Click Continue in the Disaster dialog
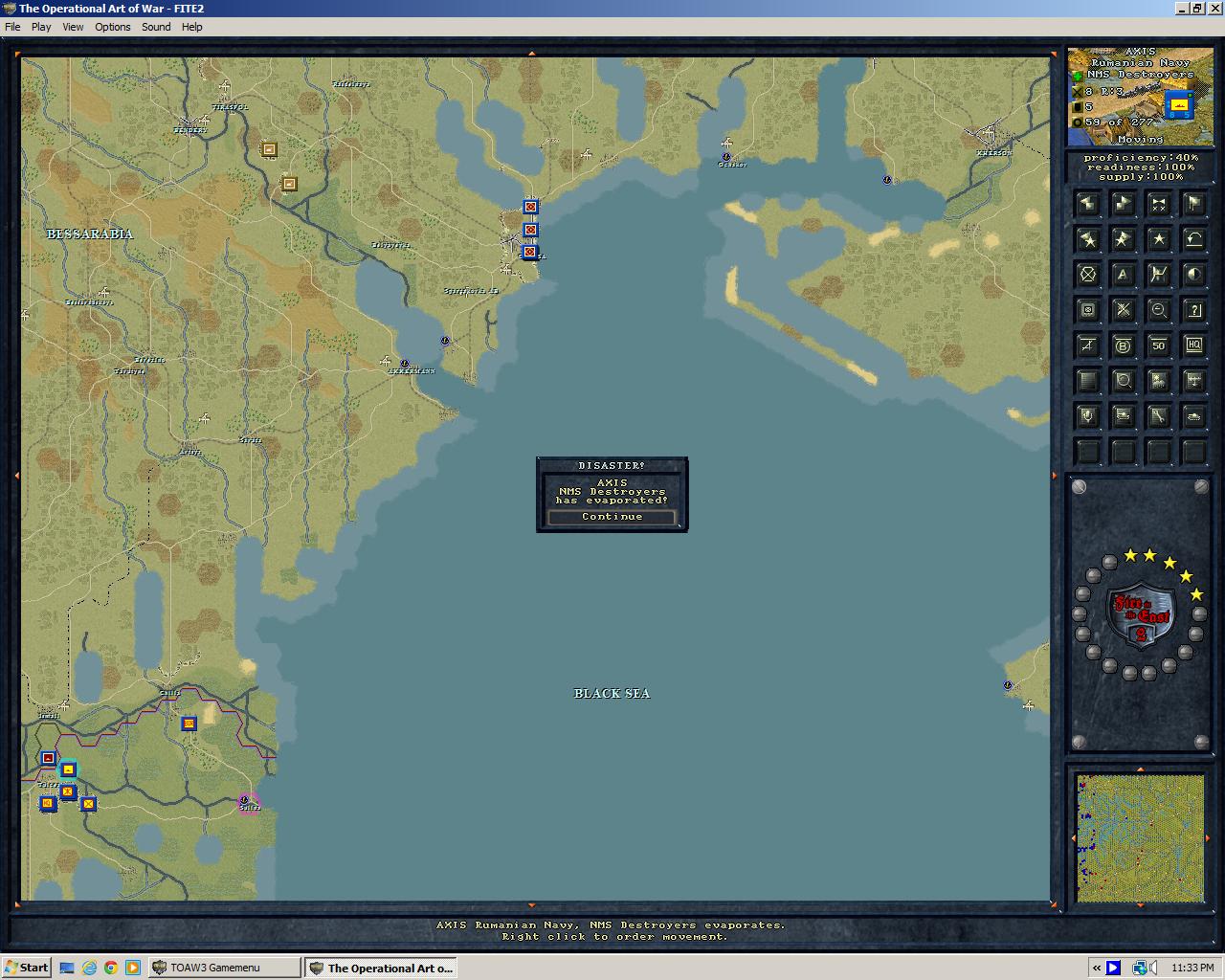This screenshot has width=1225, height=980. coord(612,517)
